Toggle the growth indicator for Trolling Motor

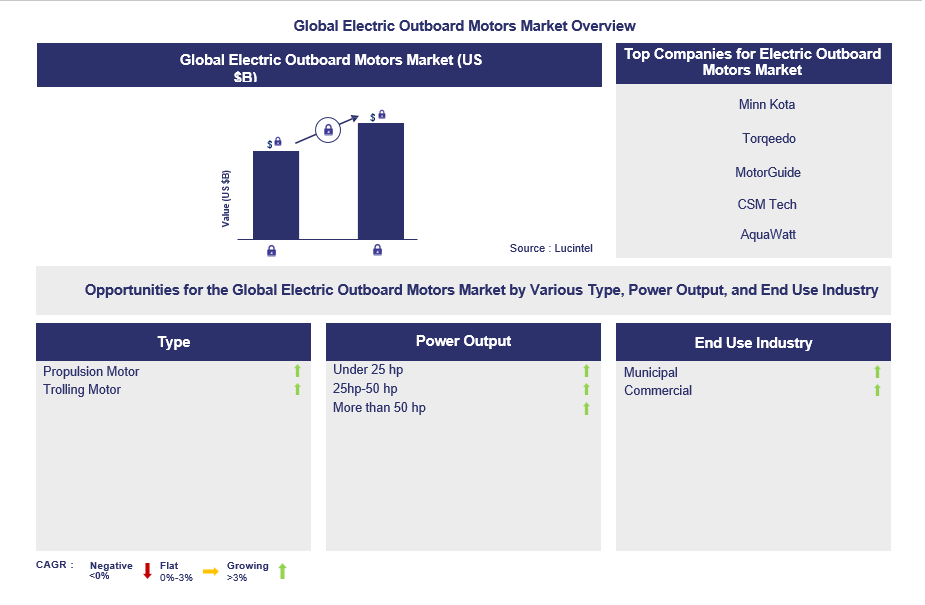point(297,389)
